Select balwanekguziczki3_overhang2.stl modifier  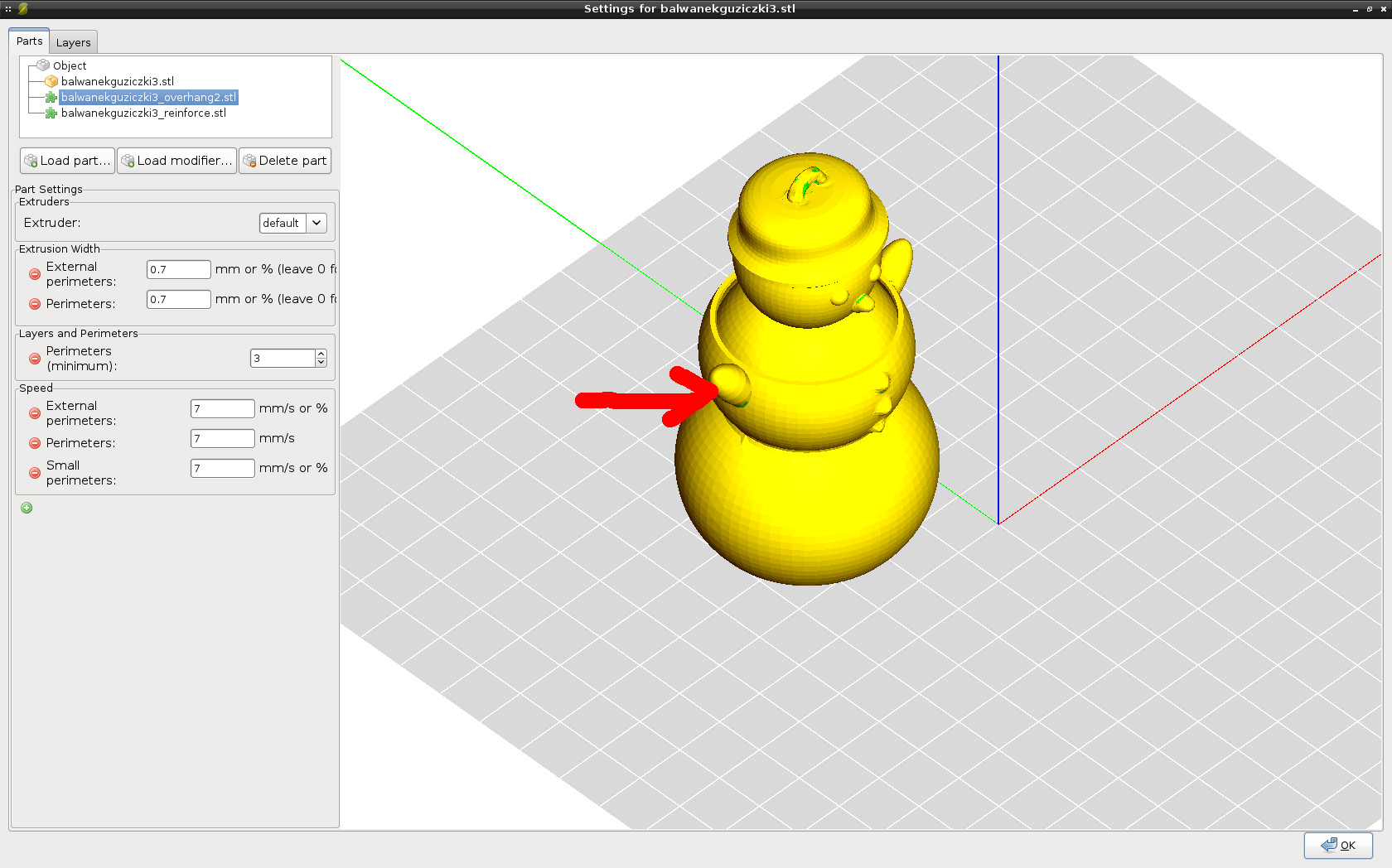(148, 97)
